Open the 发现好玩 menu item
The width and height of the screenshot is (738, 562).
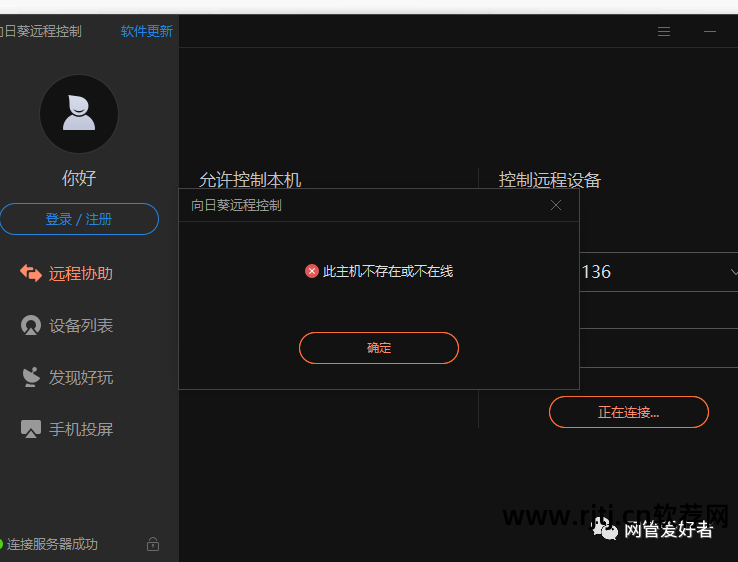[66, 377]
